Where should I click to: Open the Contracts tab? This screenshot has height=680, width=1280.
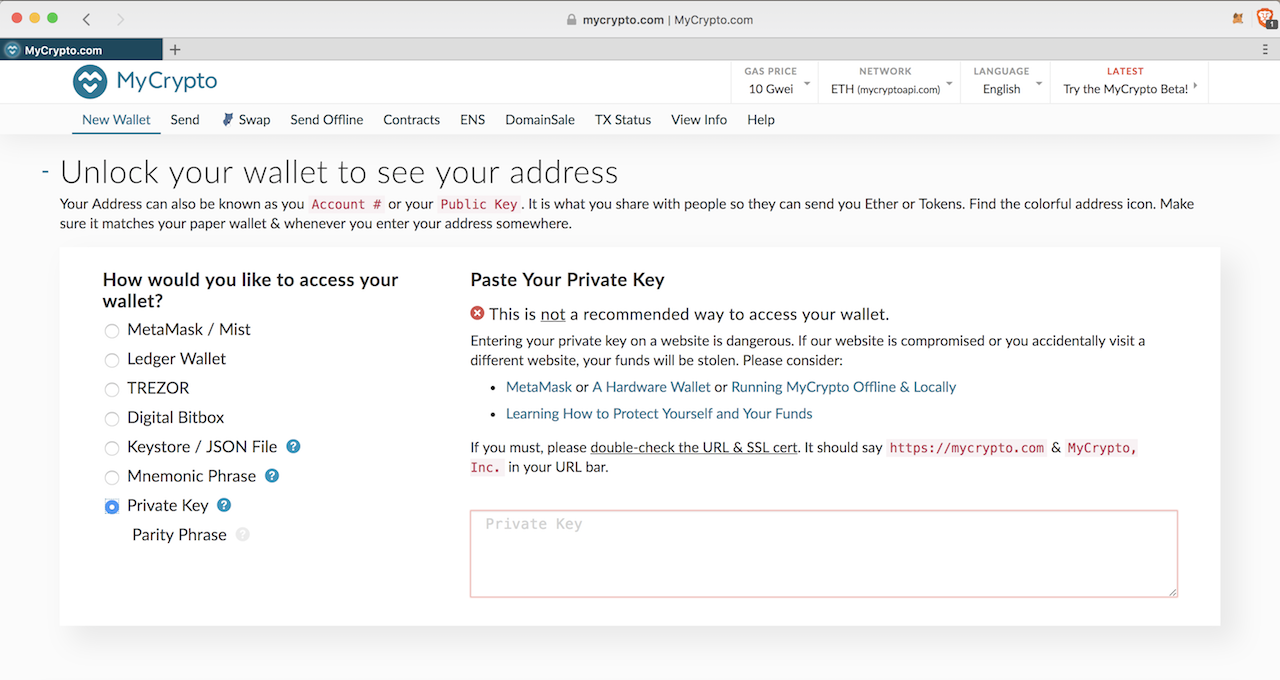point(411,119)
